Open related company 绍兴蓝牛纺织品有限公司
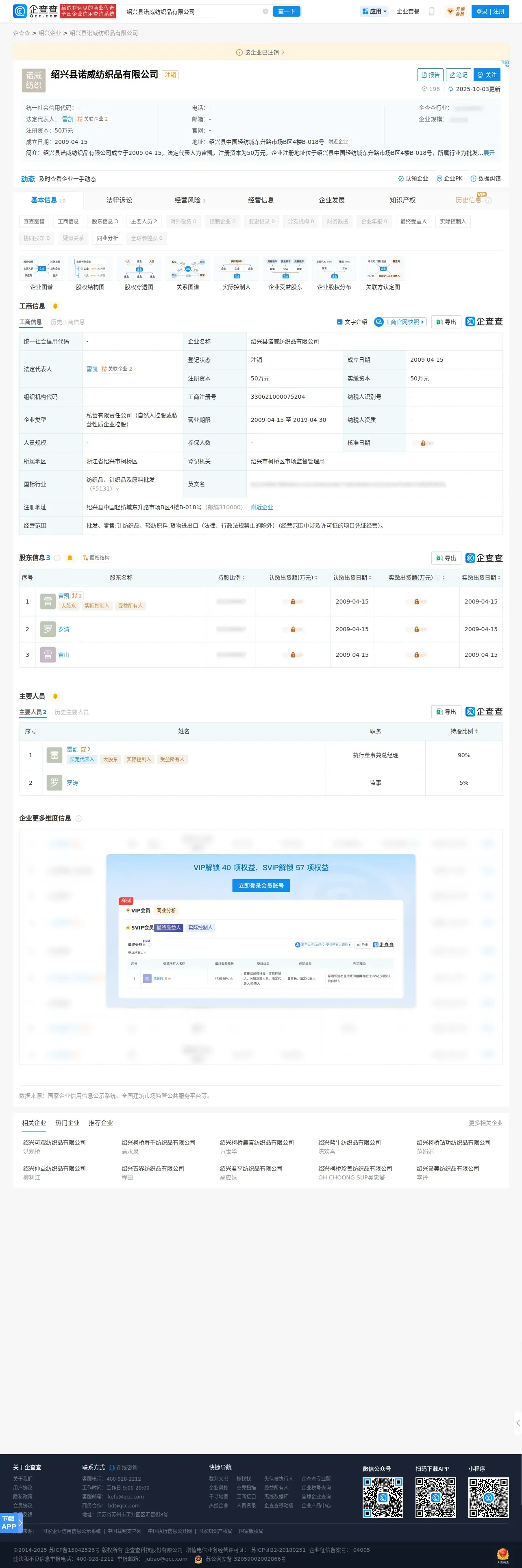The height and width of the screenshot is (1568, 522). [x=350, y=1142]
